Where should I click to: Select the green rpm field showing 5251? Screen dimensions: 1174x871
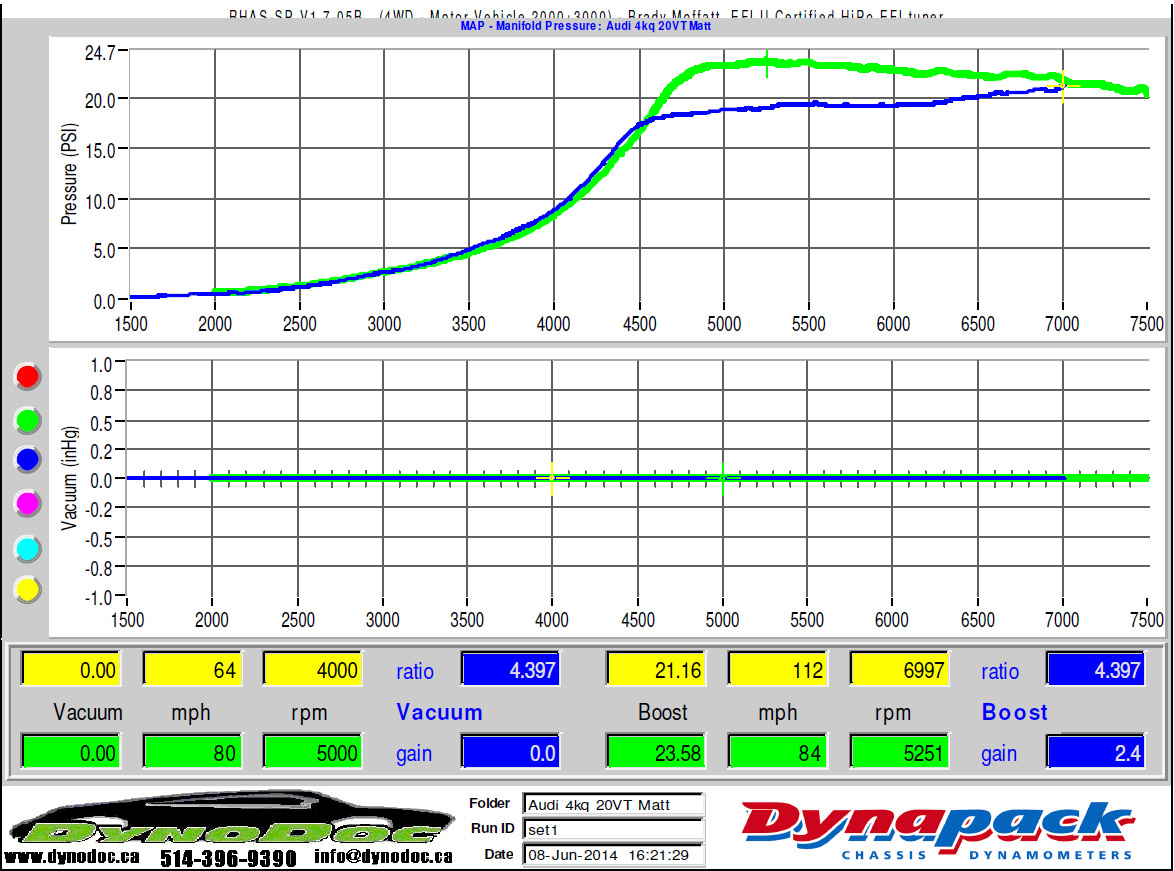[898, 753]
